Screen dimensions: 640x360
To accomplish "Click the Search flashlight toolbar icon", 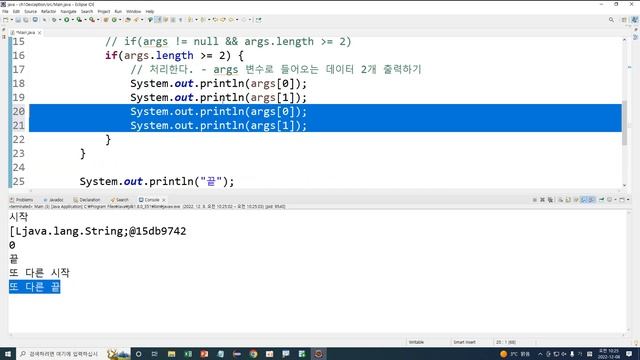I will coord(136,20).
